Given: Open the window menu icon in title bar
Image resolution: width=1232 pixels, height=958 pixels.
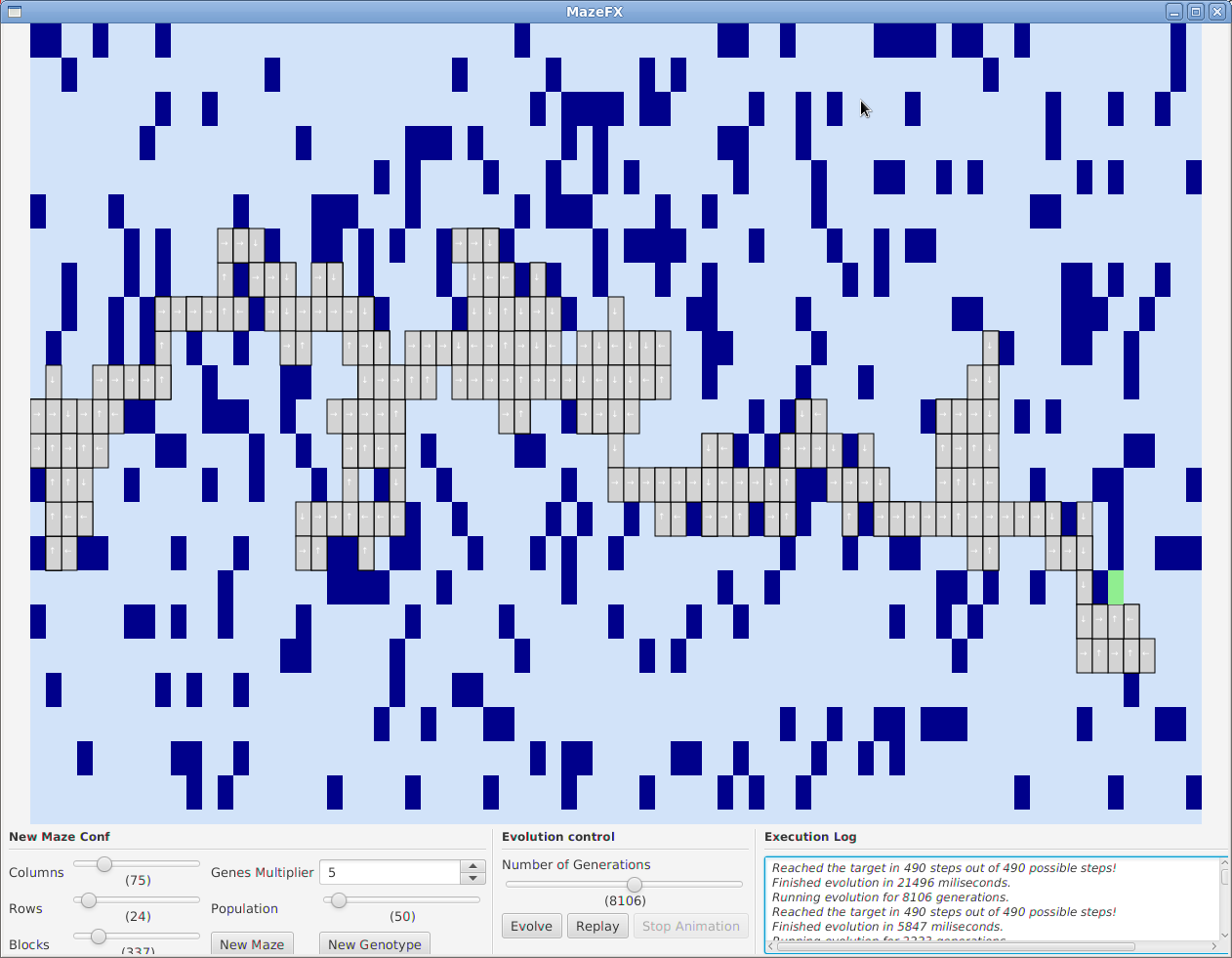Looking at the screenshot, I should pos(14,12).
